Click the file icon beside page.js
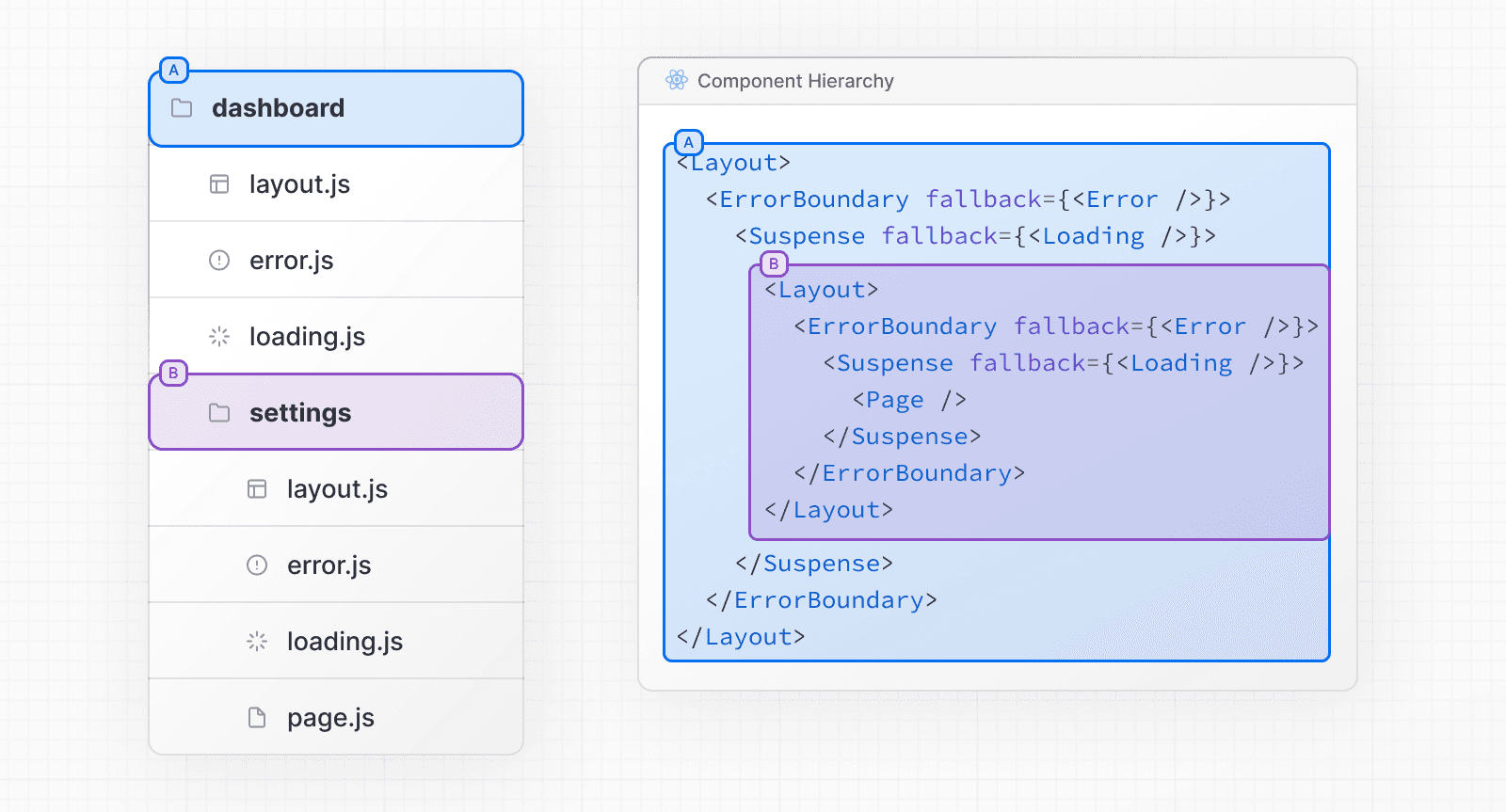The image size is (1506, 812). click(257, 718)
